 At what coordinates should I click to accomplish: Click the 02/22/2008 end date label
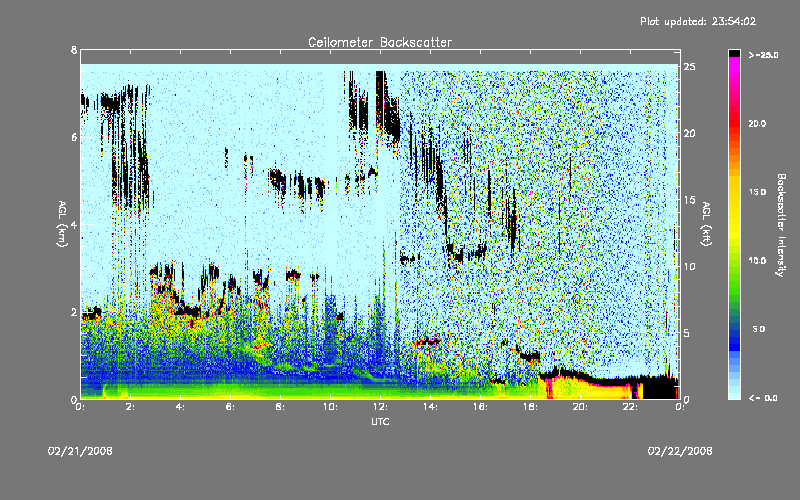(x=680, y=451)
